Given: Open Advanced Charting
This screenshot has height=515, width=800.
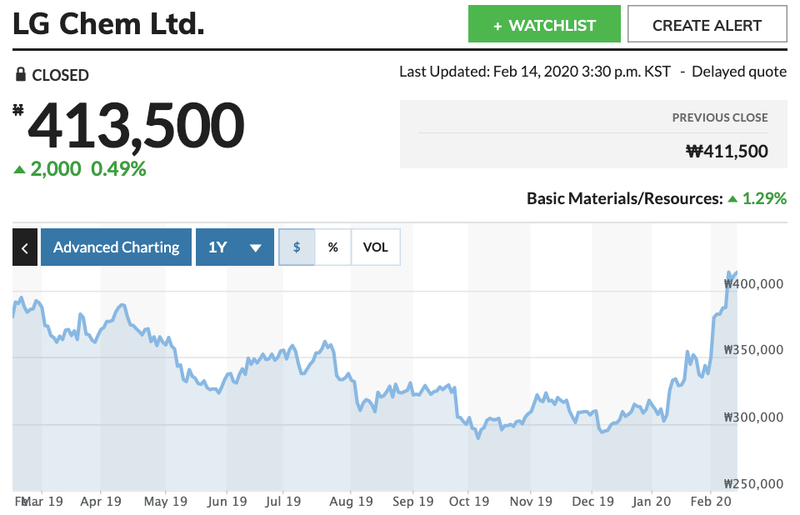Looking at the screenshot, I should tap(116, 247).
